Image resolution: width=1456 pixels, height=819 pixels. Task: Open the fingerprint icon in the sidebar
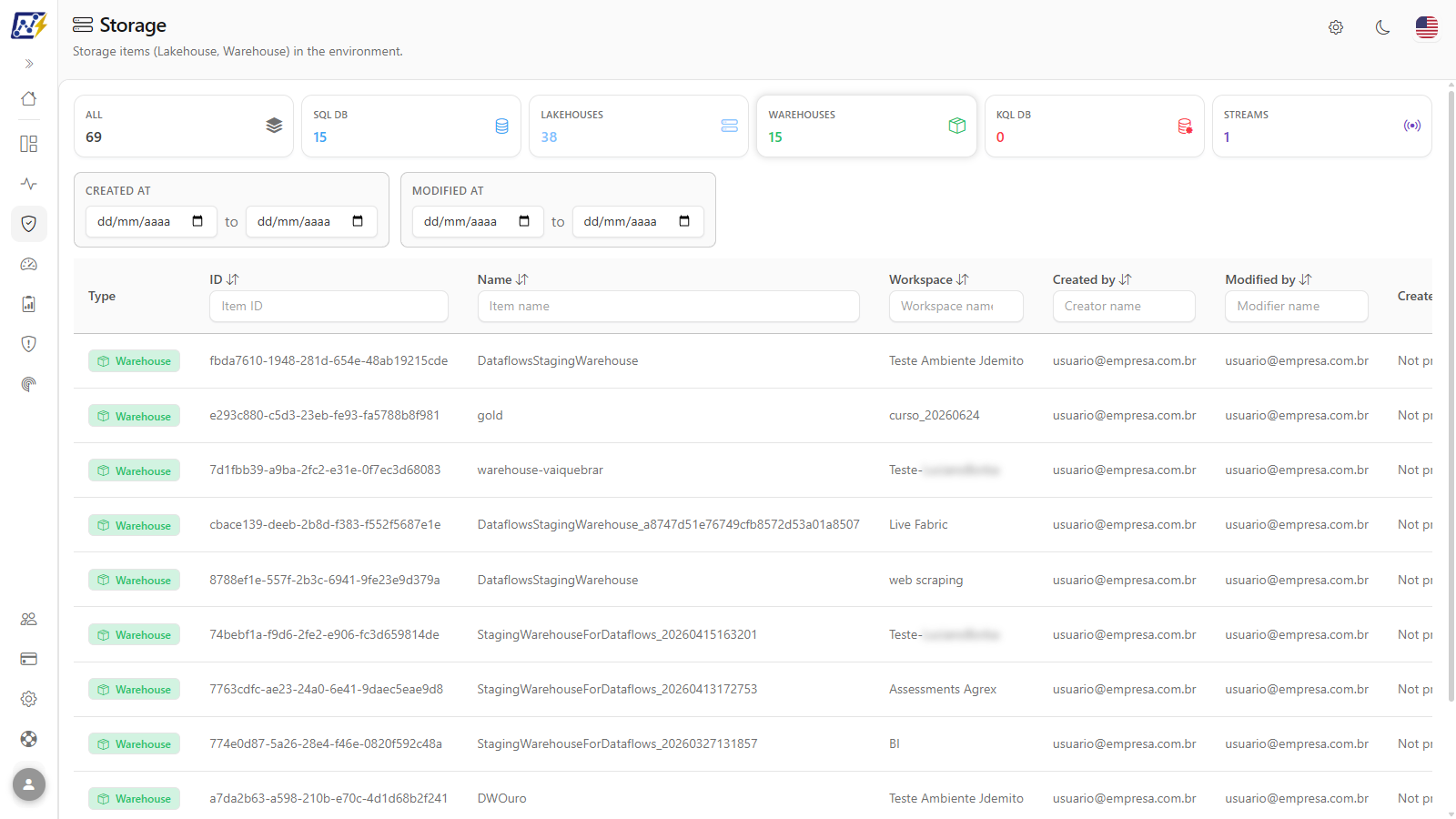pyautogui.click(x=29, y=384)
